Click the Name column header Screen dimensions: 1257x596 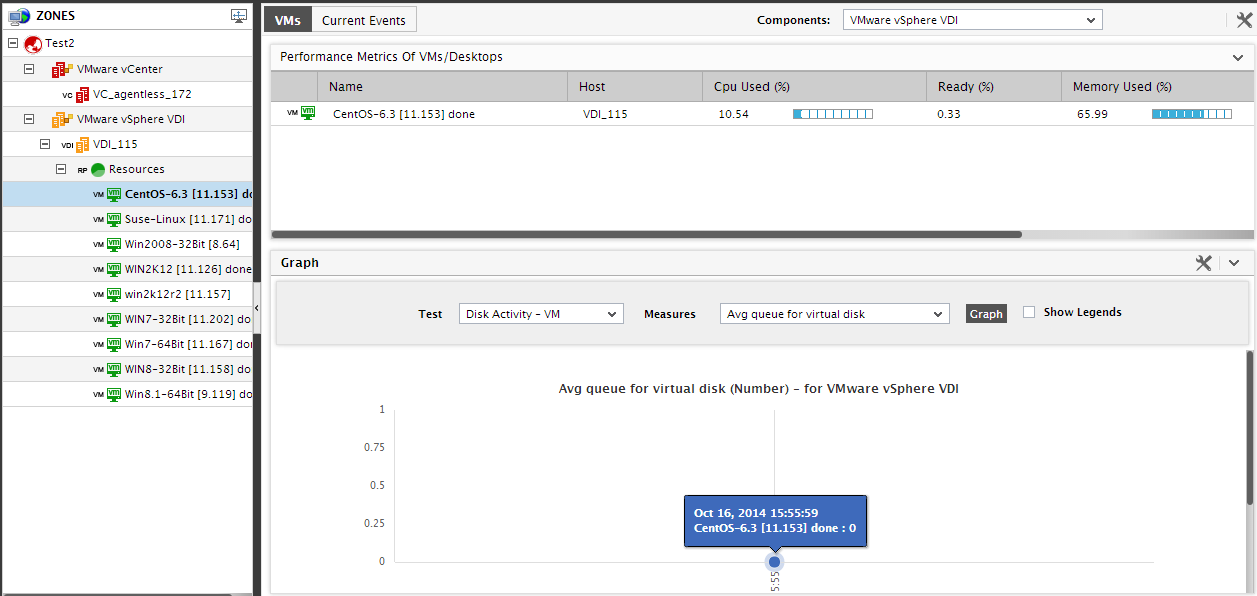pyautogui.click(x=442, y=87)
